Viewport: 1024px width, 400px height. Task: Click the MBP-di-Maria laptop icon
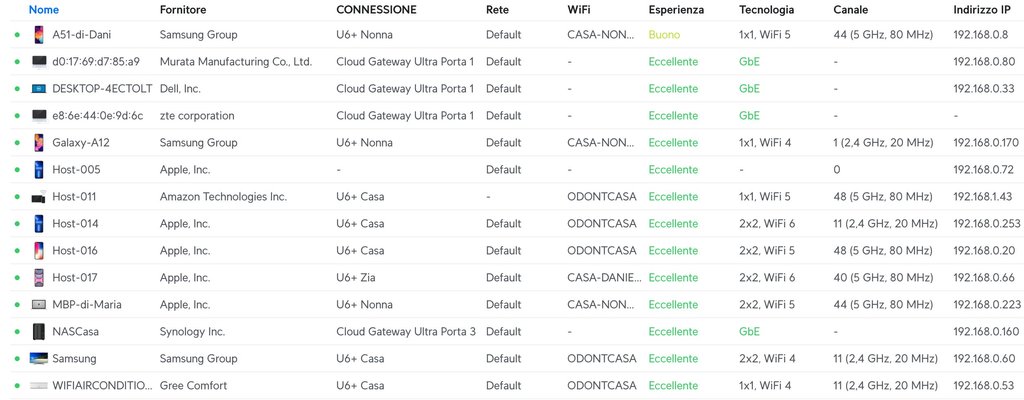[39, 304]
